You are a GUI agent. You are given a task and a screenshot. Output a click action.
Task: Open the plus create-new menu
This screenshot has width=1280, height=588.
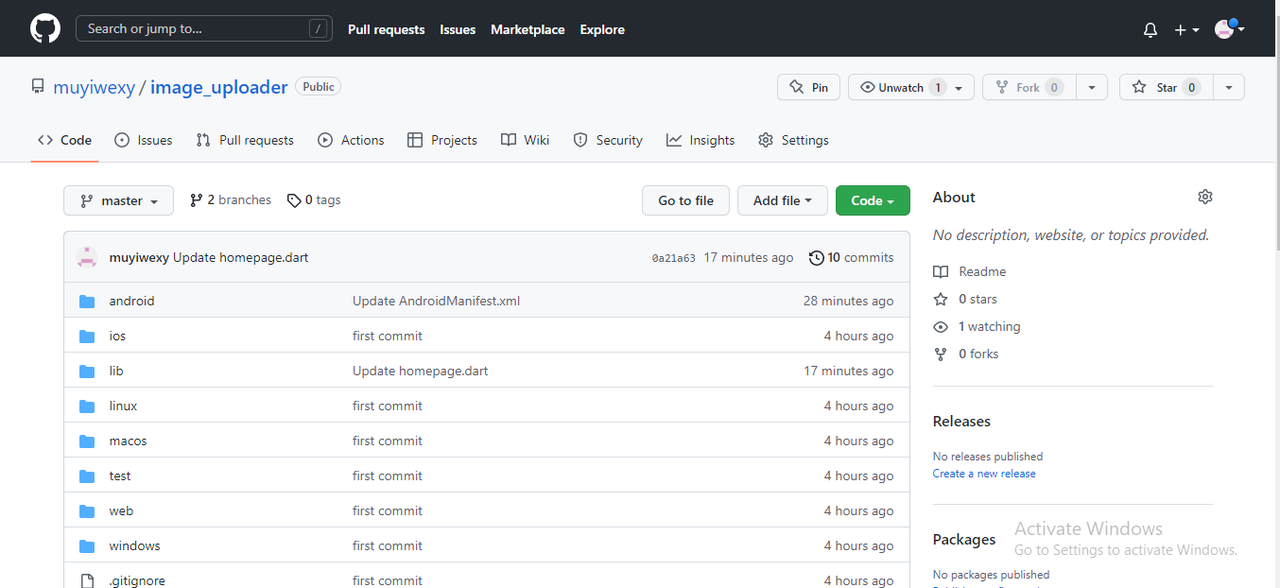1186,30
